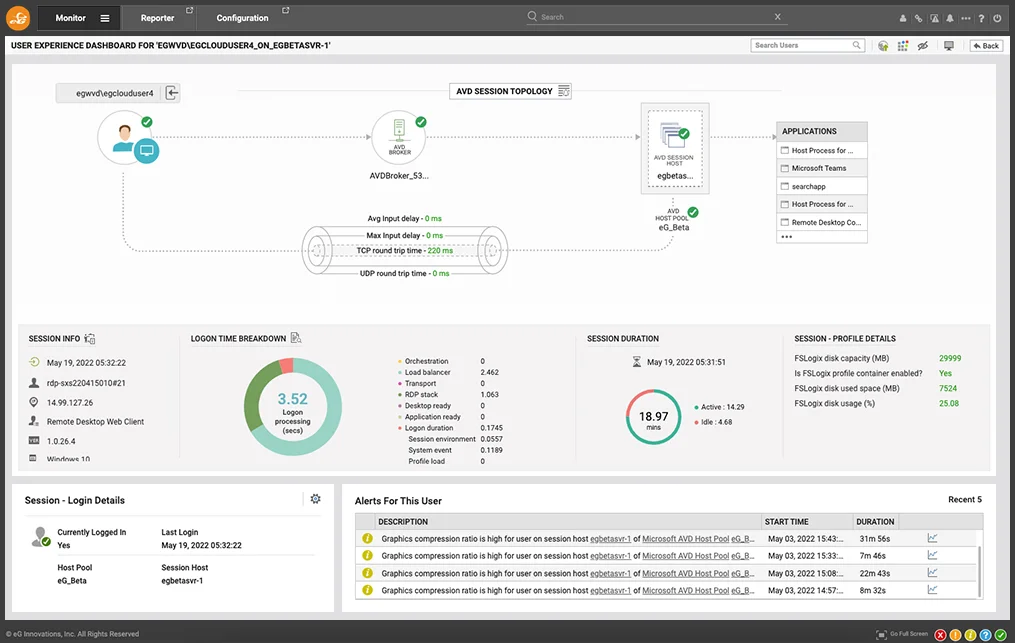Select the user avatar node in topology

click(x=125, y=138)
